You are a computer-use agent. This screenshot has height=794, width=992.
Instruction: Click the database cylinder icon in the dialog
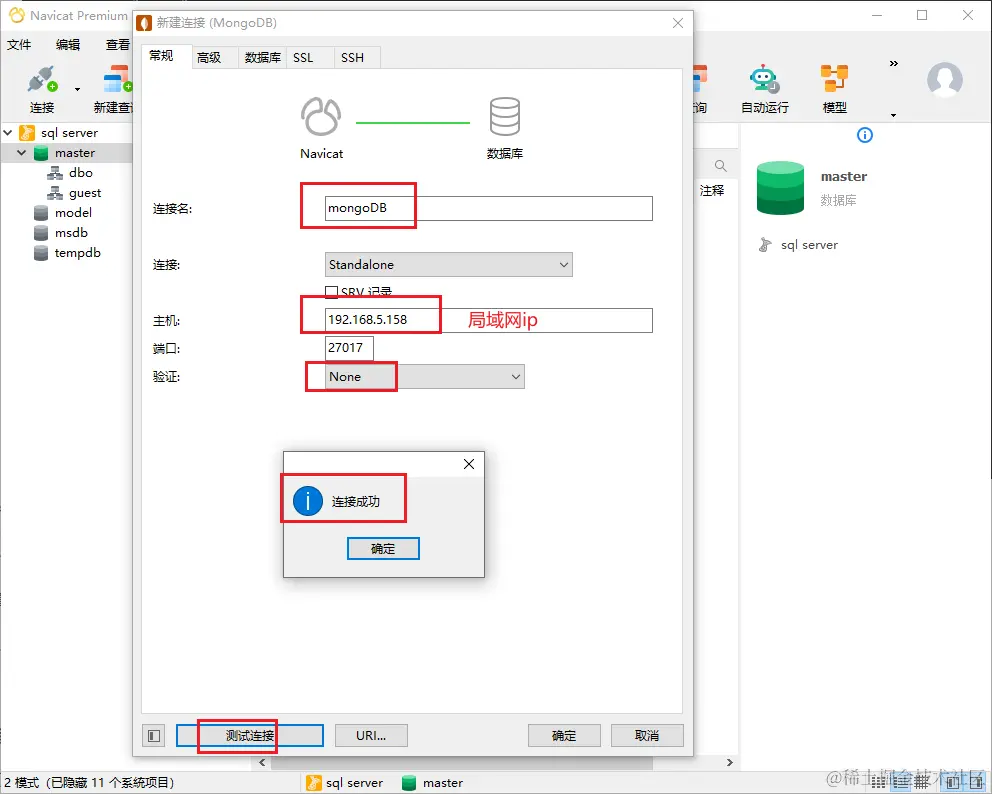tap(505, 116)
